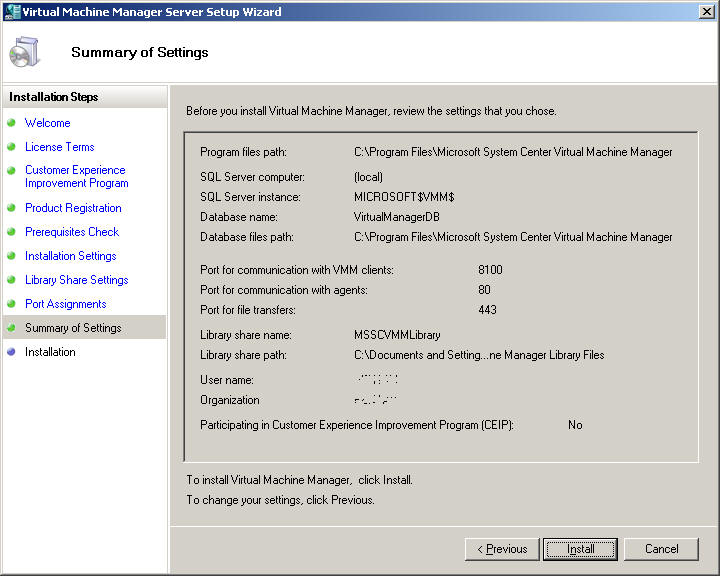Click the file transfers port value 443
The image size is (720, 576).
pyautogui.click(x=487, y=310)
